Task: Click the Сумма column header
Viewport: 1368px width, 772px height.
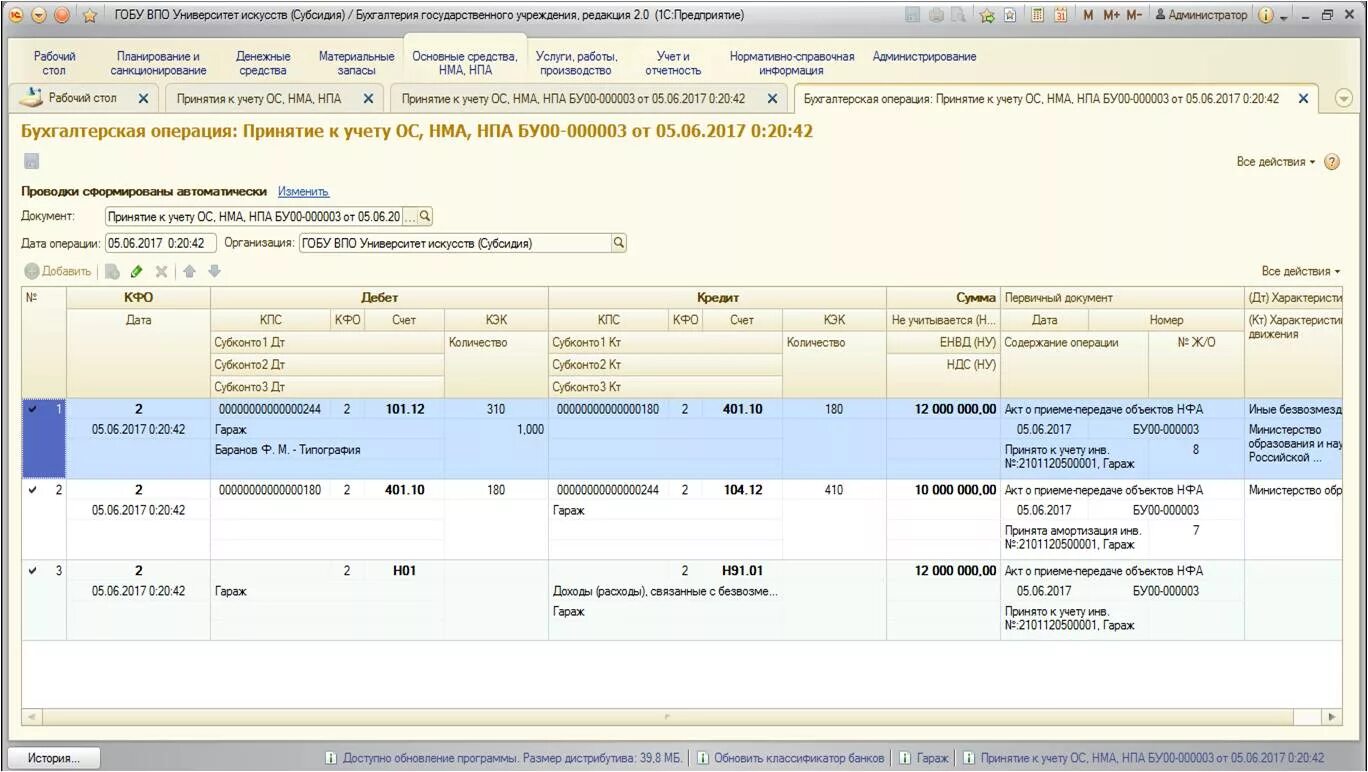Action: [943, 298]
